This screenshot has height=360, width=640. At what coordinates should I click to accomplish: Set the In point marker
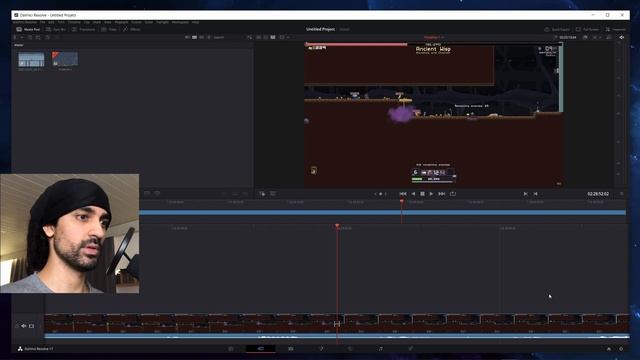[x=525, y=193]
